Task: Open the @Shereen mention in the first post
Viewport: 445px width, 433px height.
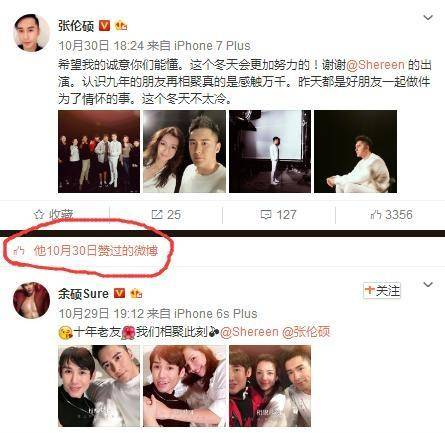Action: (x=376, y=64)
